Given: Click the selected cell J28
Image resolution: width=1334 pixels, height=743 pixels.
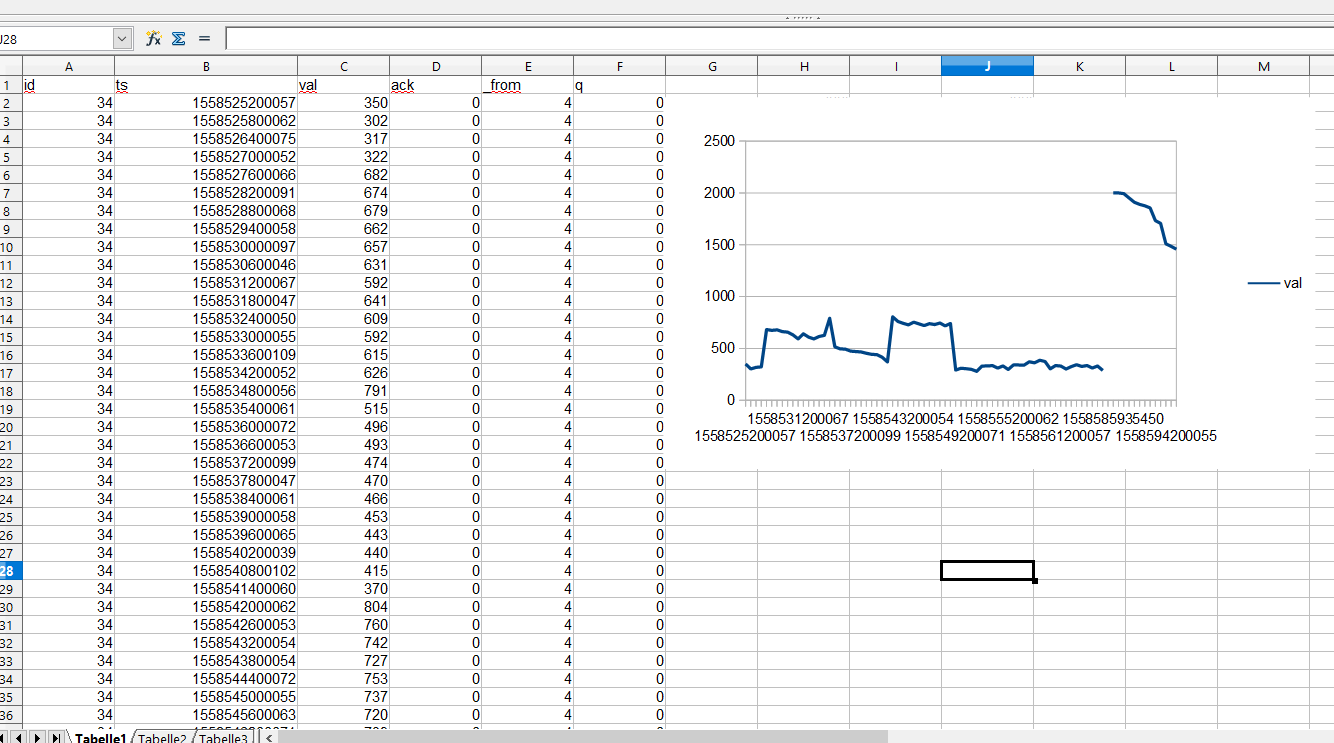Looking at the screenshot, I should [987, 571].
